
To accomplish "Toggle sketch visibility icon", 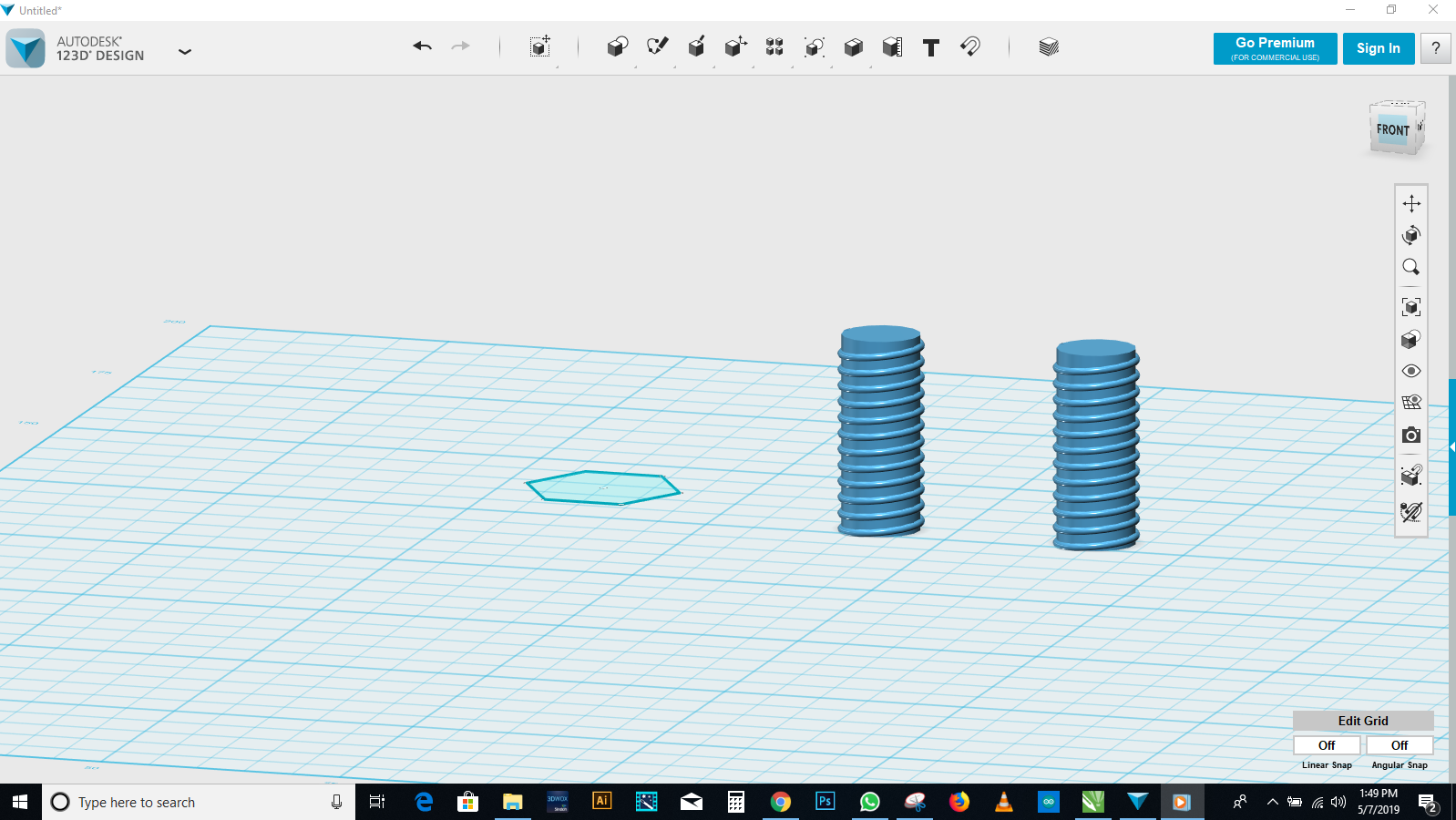I will tap(1411, 512).
